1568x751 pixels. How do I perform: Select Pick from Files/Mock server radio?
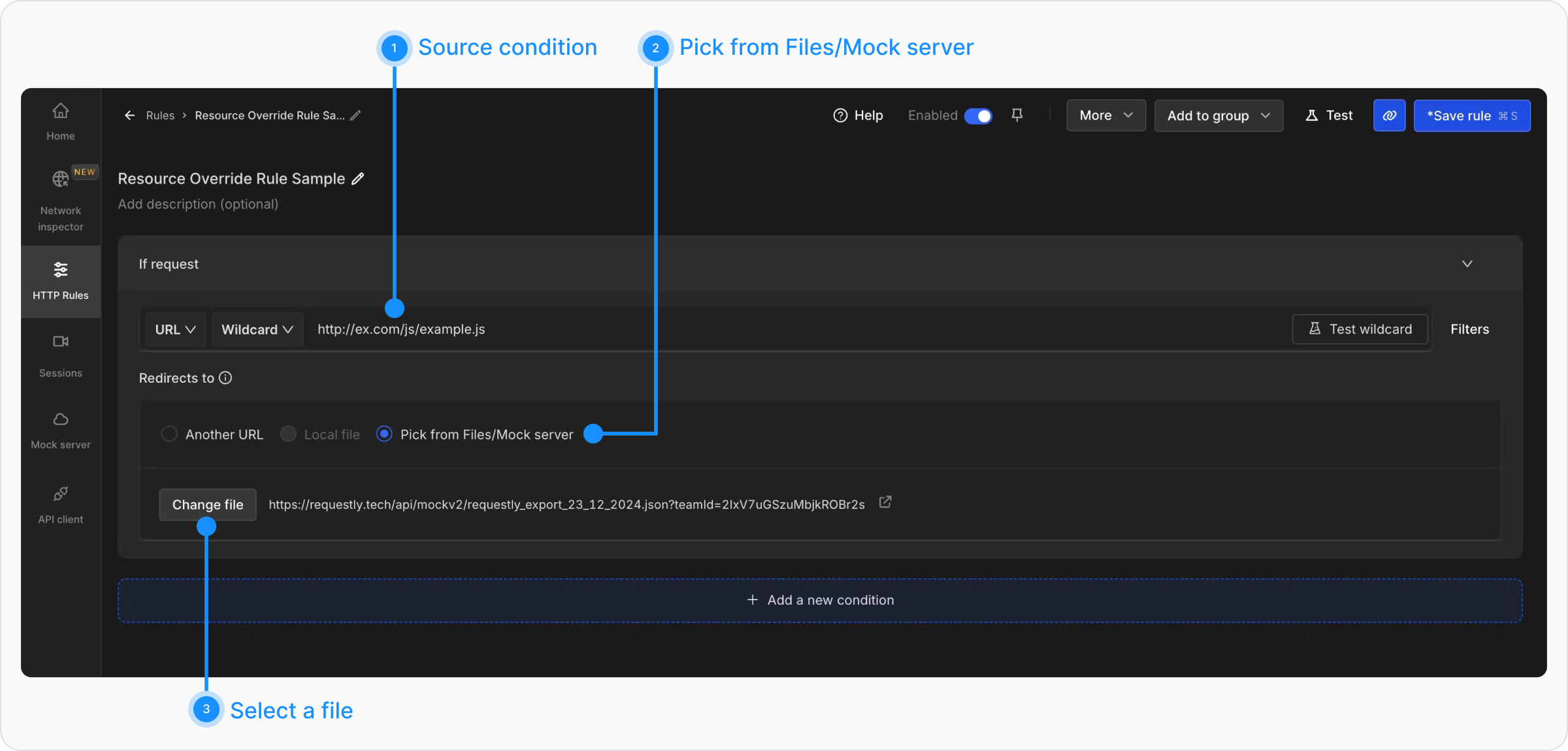[x=384, y=434]
